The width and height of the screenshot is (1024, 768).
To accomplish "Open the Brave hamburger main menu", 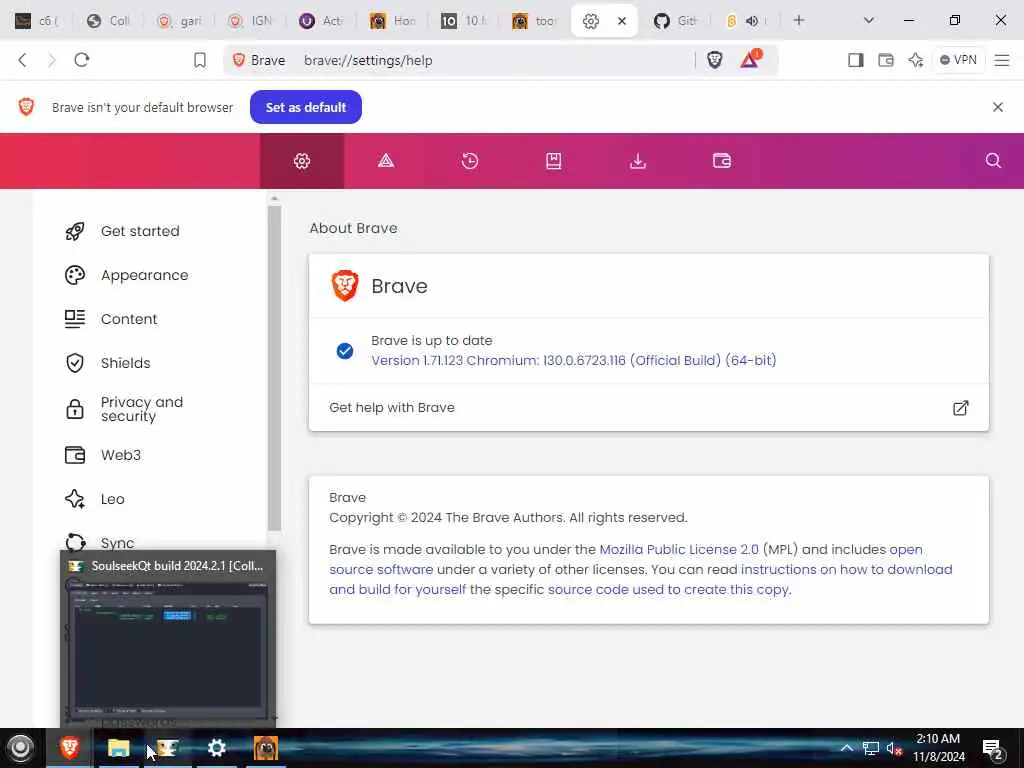I will point(1002,60).
